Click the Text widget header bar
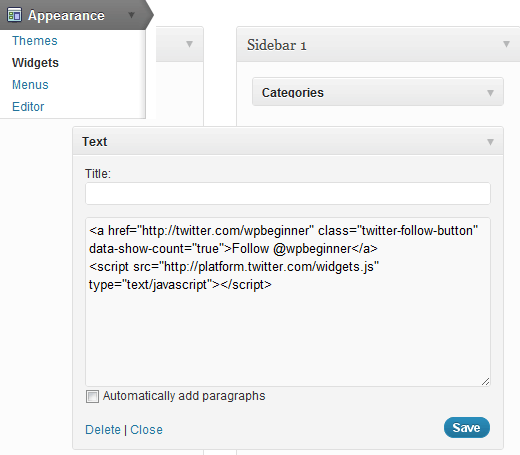 (288, 141)
